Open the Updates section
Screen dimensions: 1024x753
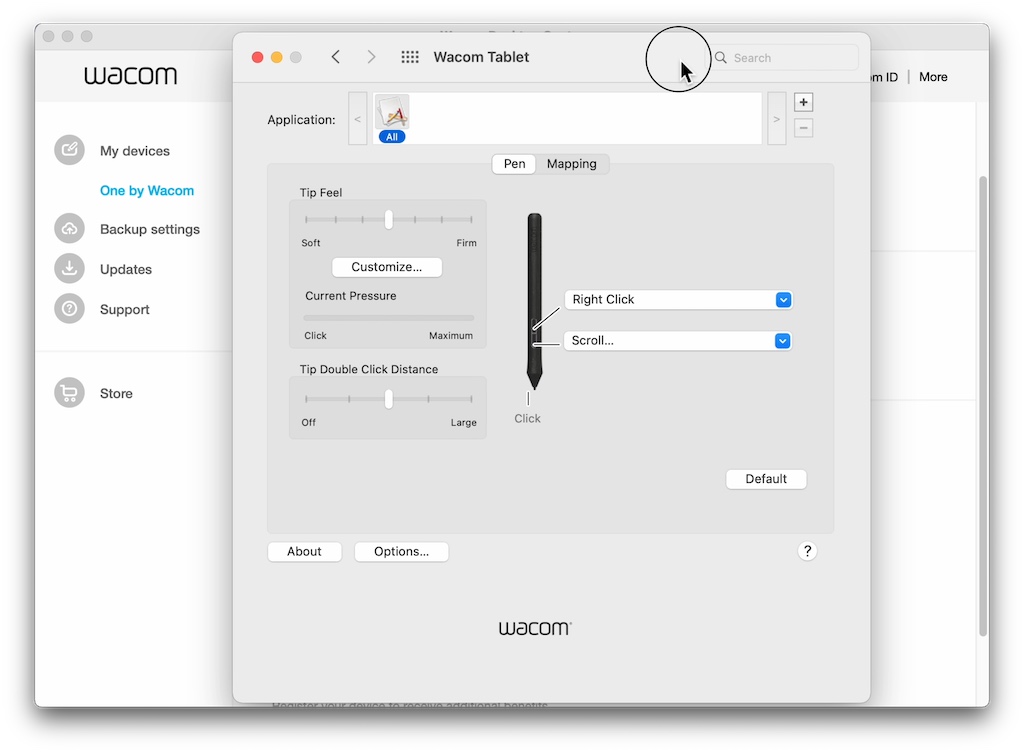tap(125, 269)
